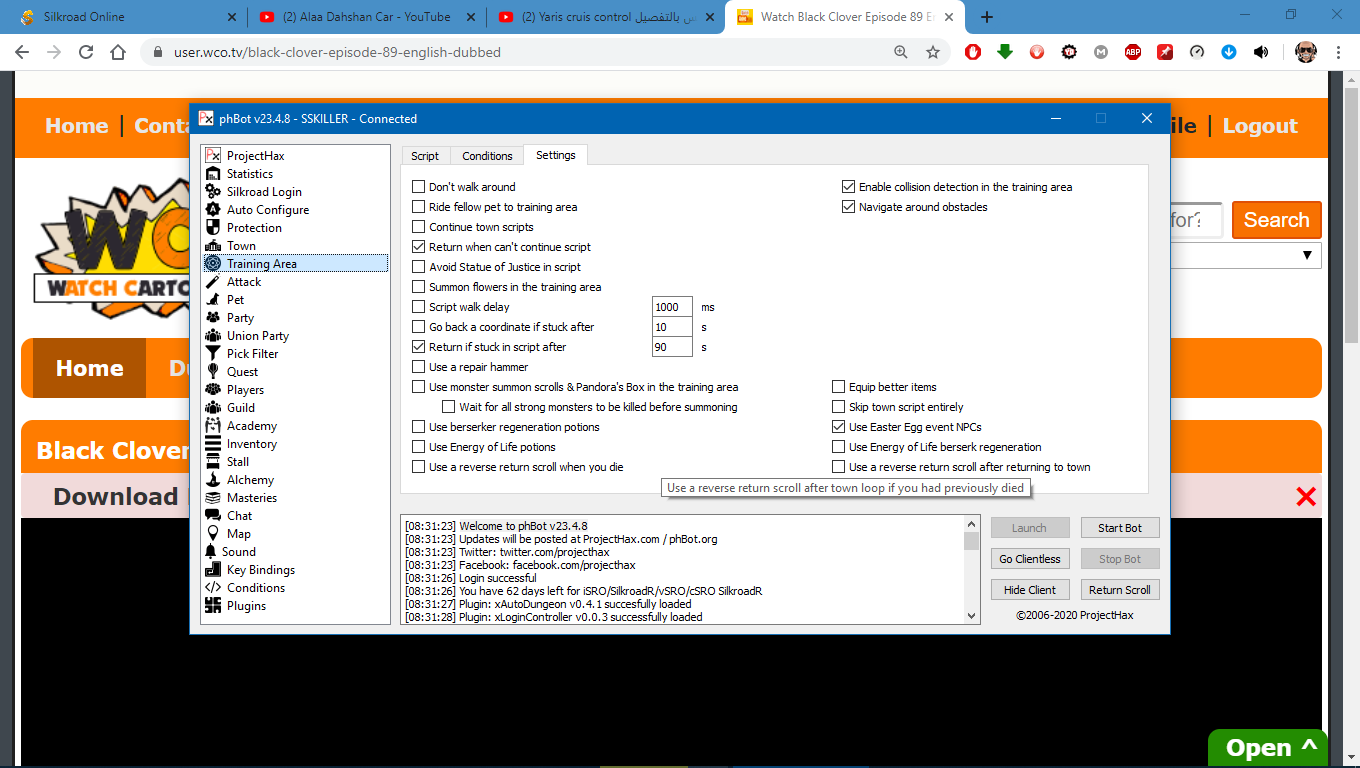Select the Town building icon

(x=212, y=246)
